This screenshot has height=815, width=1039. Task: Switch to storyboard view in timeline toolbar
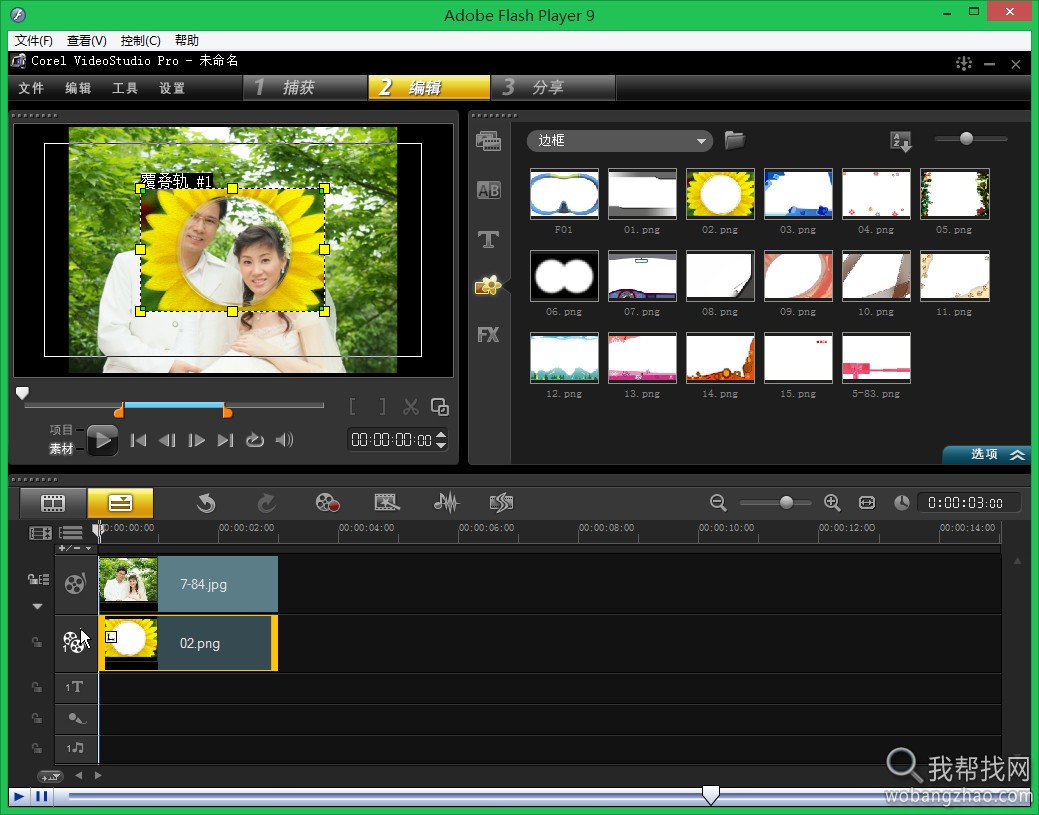point(53,503)
